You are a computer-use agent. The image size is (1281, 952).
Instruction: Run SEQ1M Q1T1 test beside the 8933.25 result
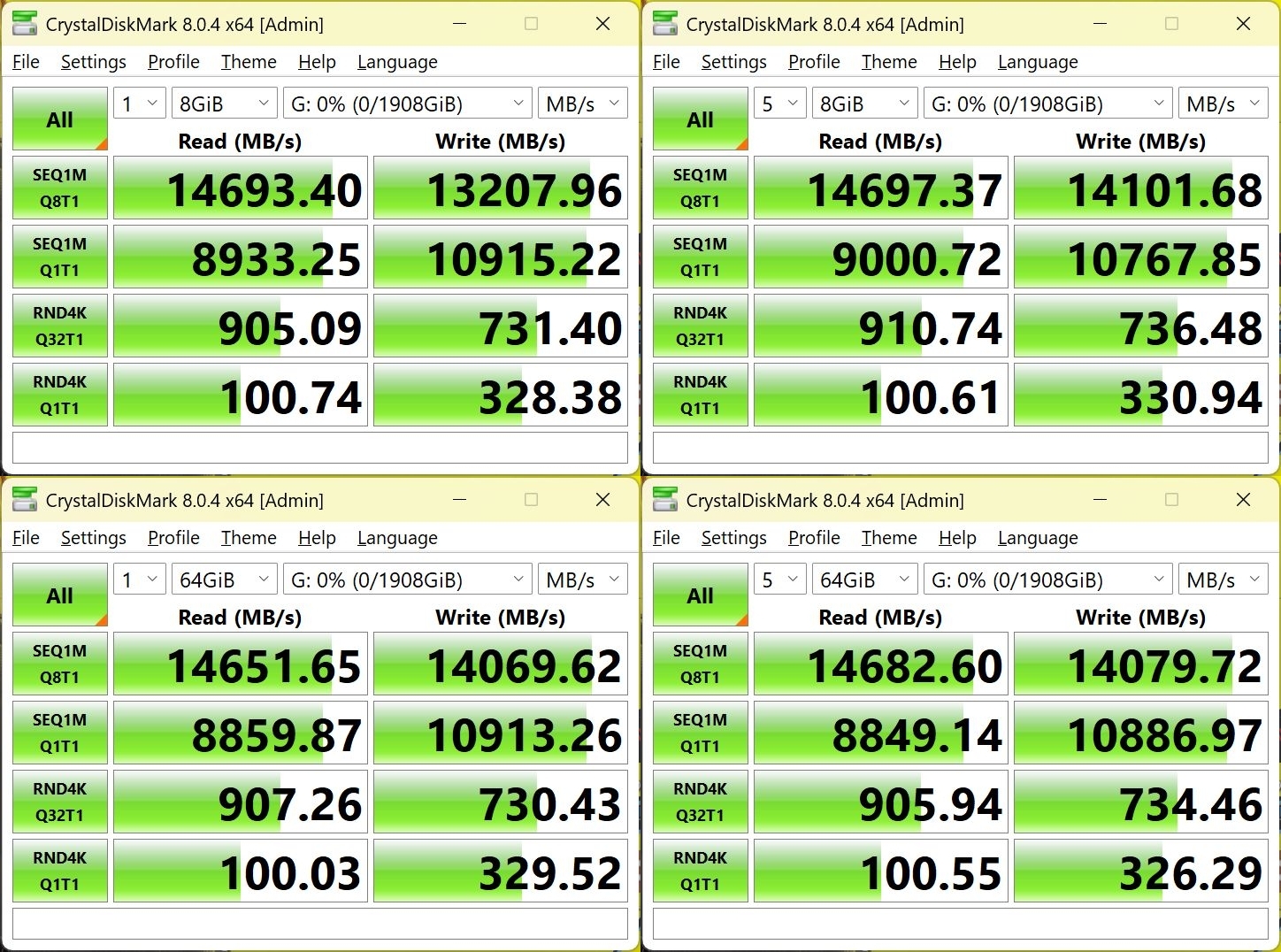click(60, 257)
